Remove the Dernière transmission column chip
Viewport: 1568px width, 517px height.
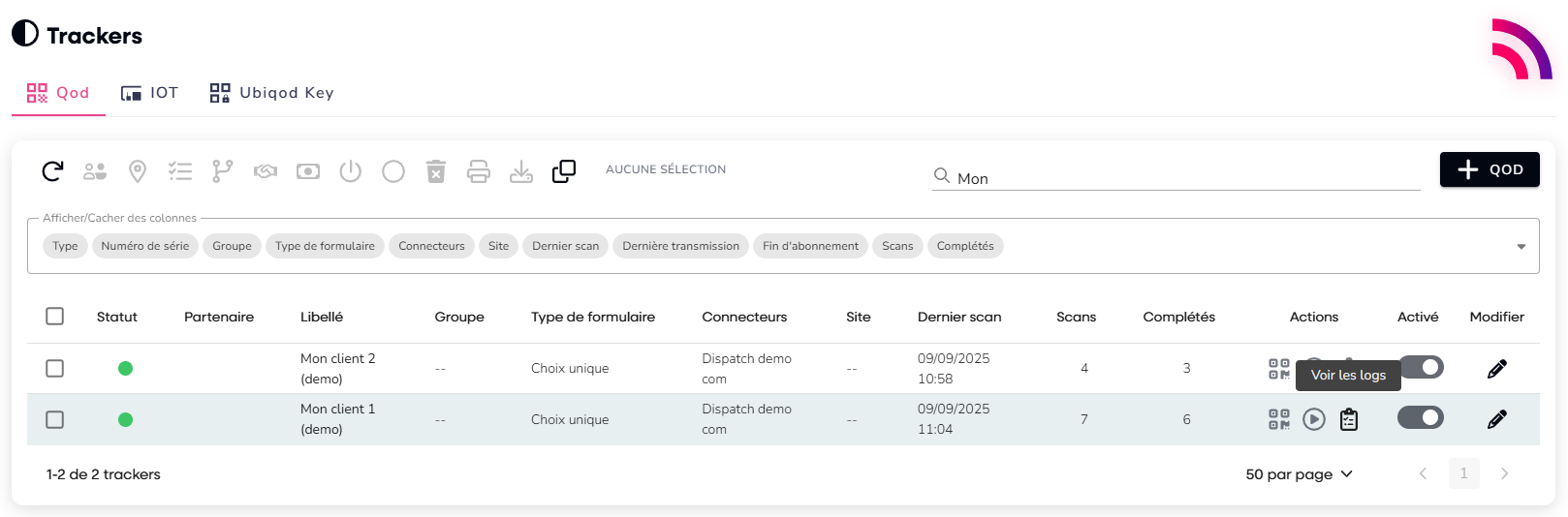click(x=680, y=246)
